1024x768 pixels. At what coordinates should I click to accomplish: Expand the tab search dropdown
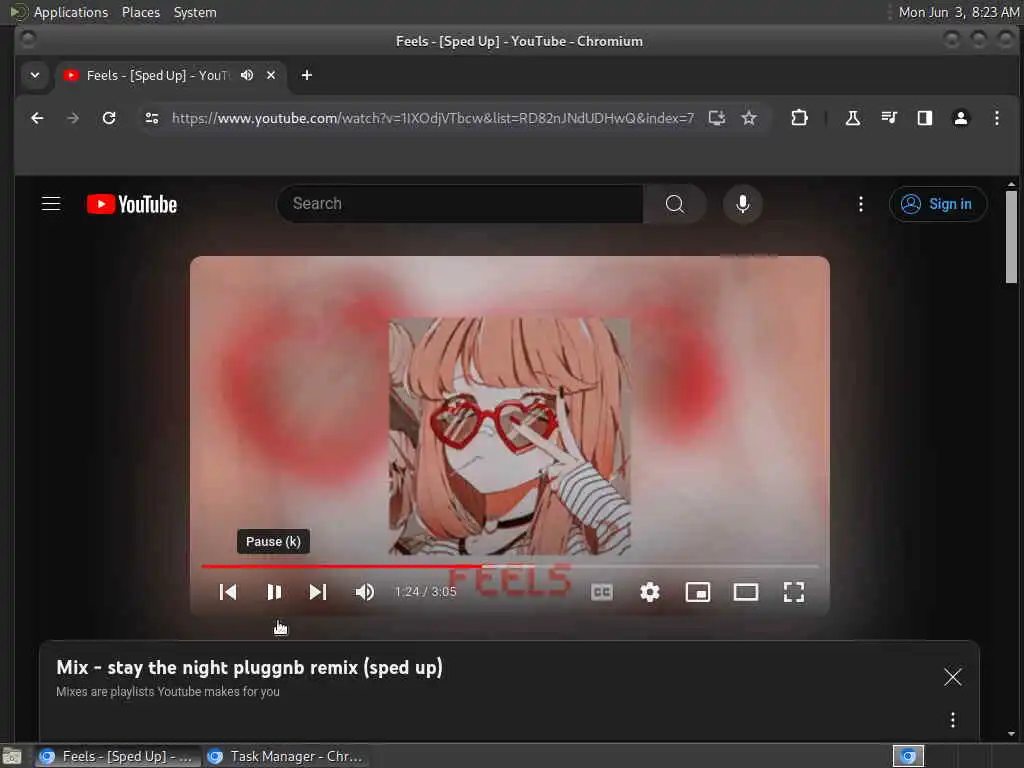[35, 75]
